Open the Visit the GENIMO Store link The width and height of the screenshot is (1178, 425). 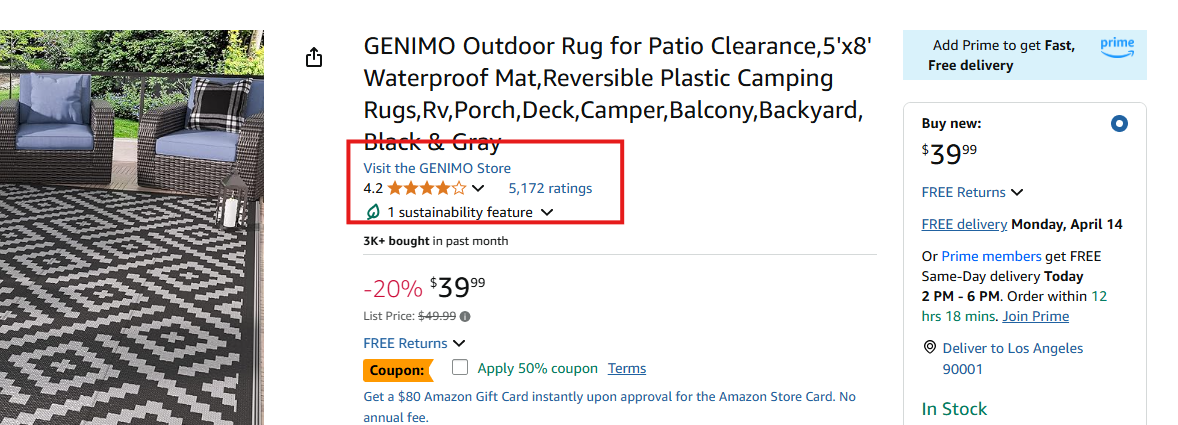pyautogui.click(x=437, y=168)
